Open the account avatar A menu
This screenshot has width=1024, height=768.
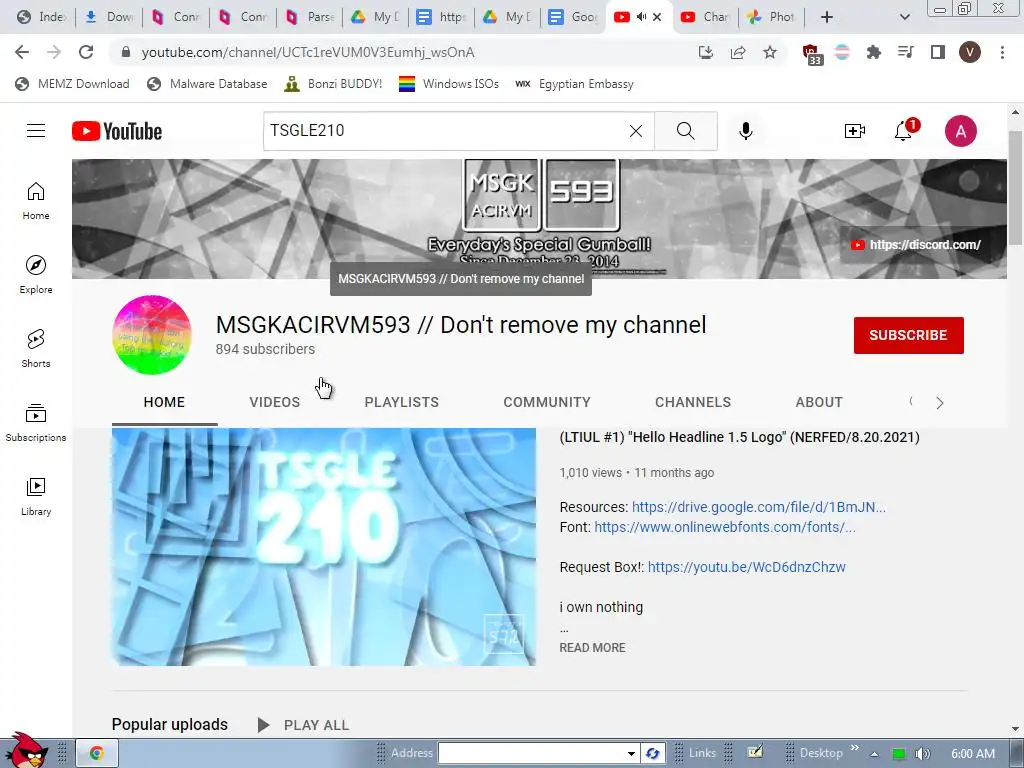tap(961, 131)
